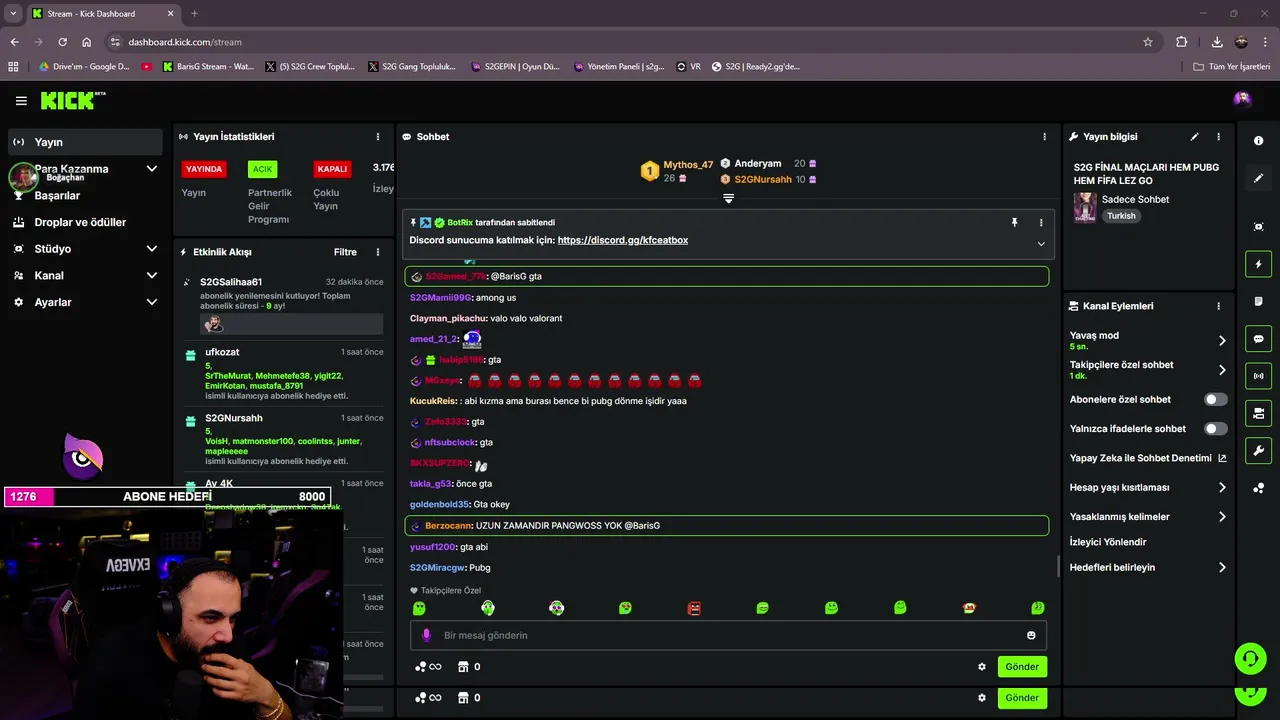This screenshot has width=1280, height=720.
Task: Click the Tüm Yer İşaretleri bookmarks folder
Action: (x=1232, y=67)
